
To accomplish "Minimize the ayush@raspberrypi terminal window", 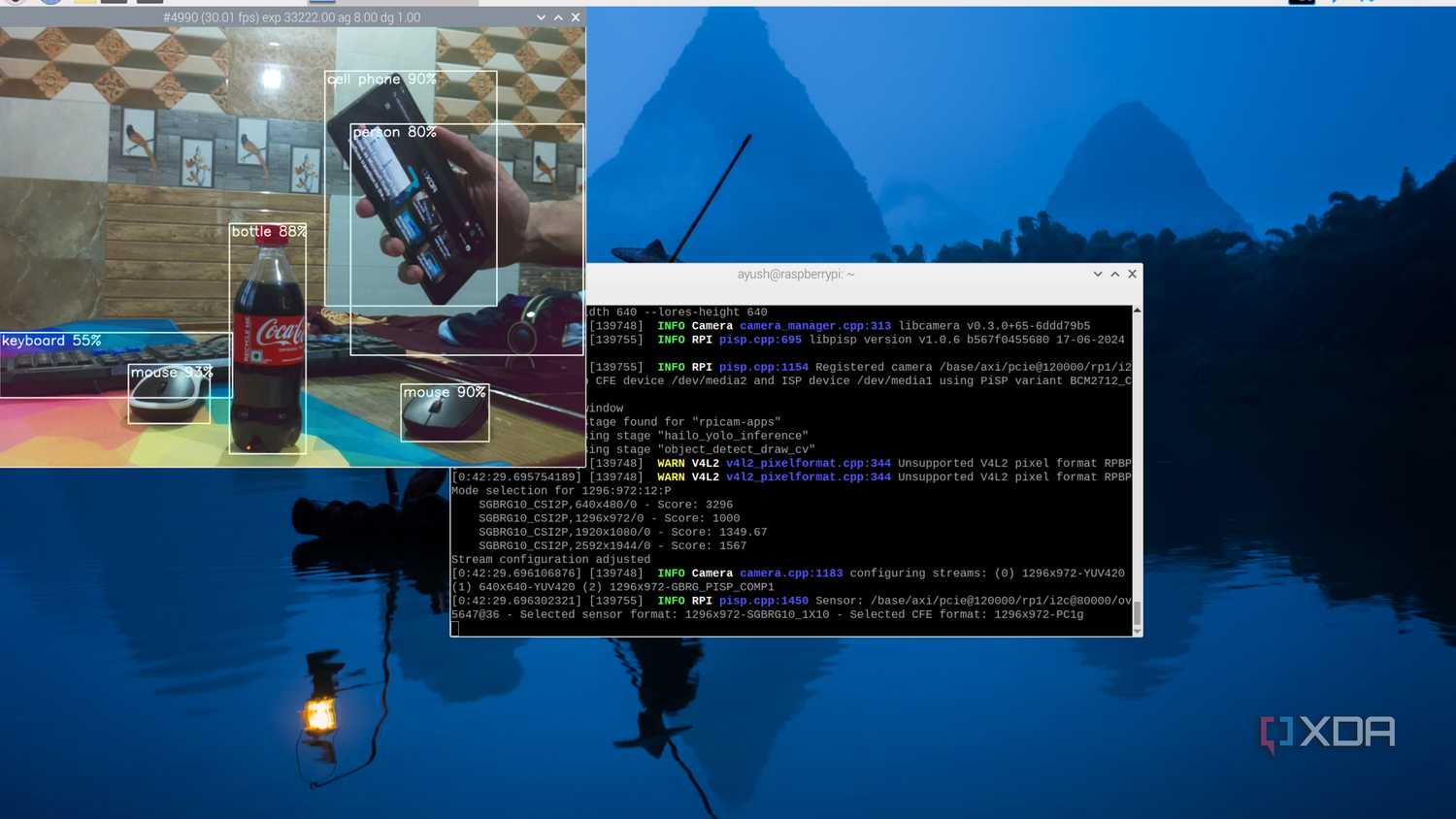I will 1098,274.
